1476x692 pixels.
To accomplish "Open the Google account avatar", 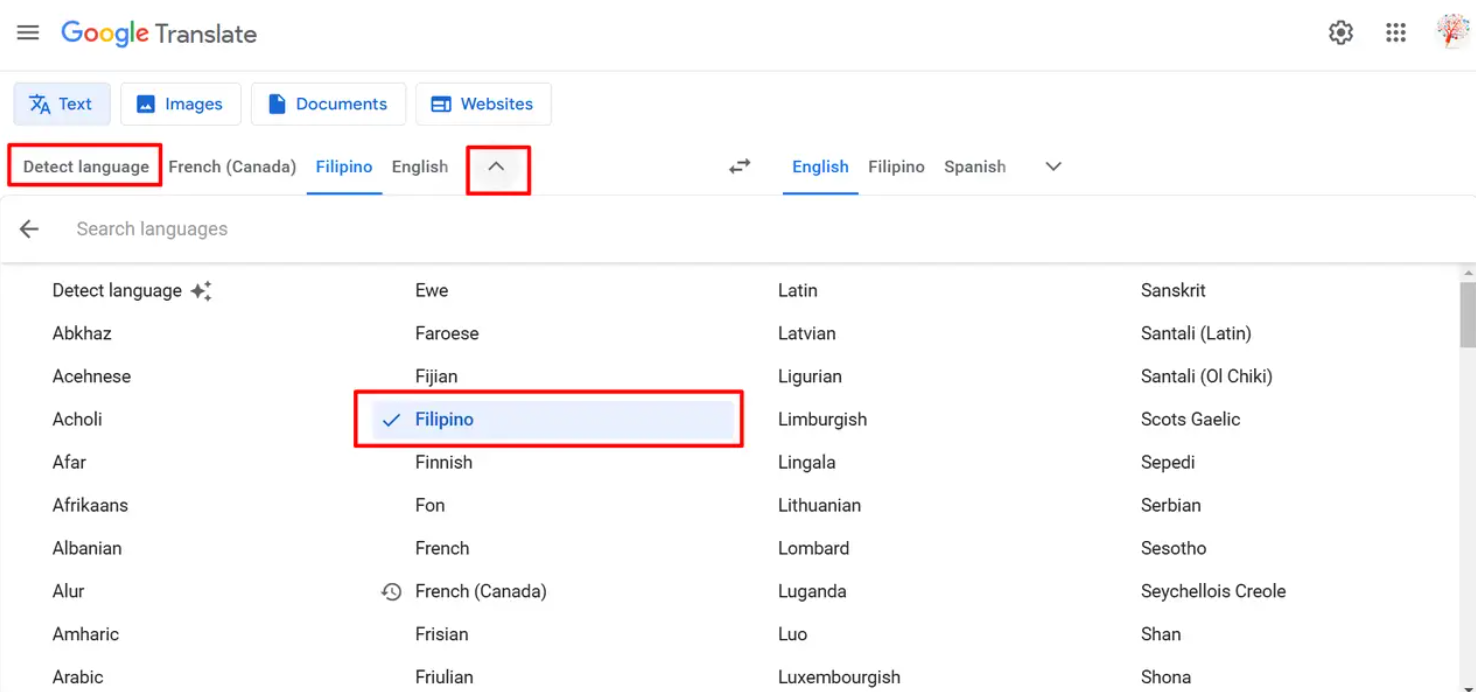I will tap(1452, 32).
